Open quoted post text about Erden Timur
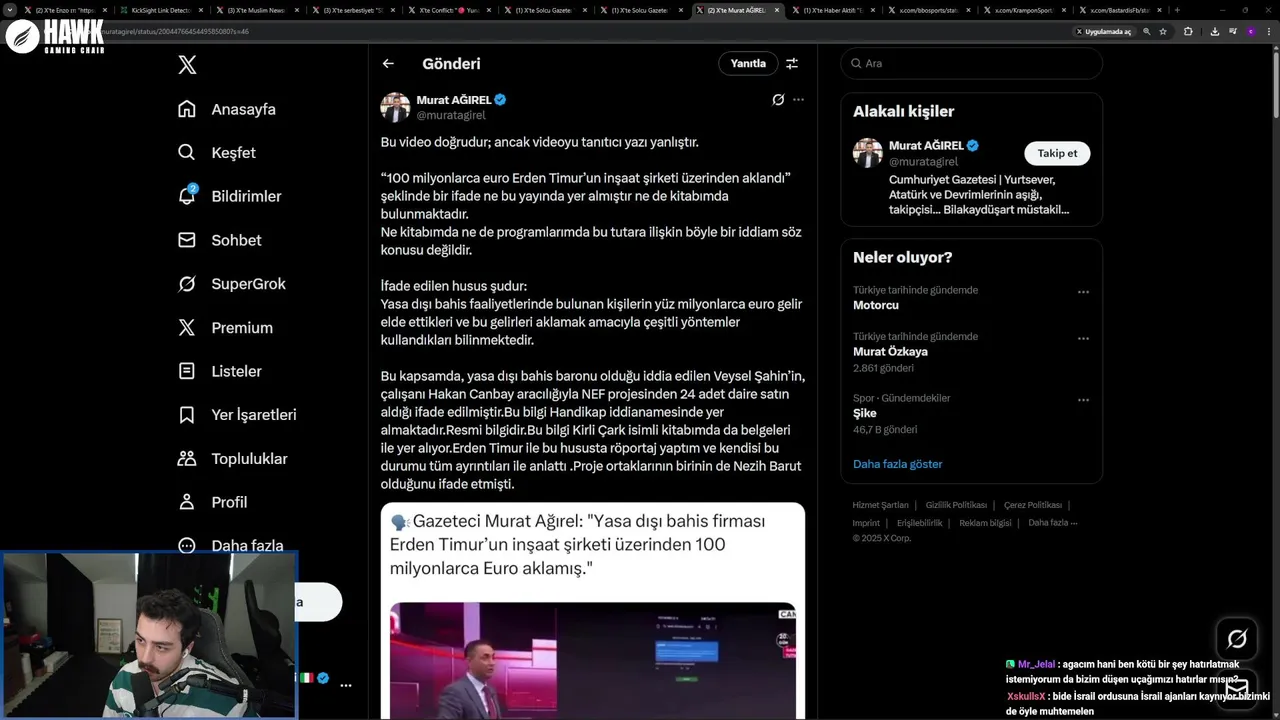This screenshot has height=720, width=1280. [577, 545]
